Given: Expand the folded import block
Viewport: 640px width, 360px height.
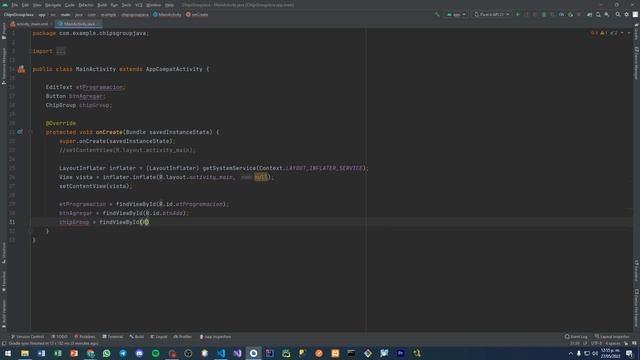Looking at the screenshot, I should pos(60,51).
